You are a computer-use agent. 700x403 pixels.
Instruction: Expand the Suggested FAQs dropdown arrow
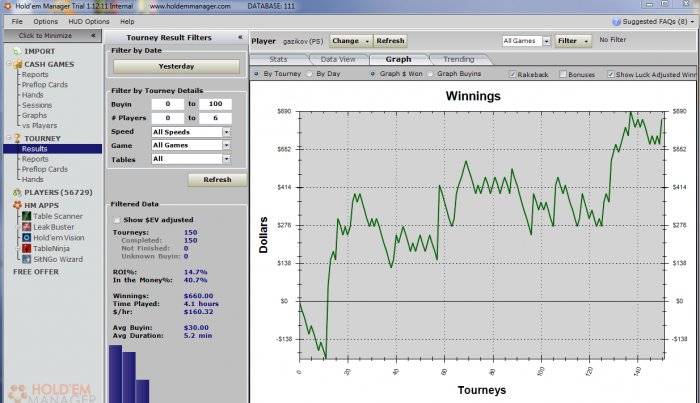click(x=692, y=21)
